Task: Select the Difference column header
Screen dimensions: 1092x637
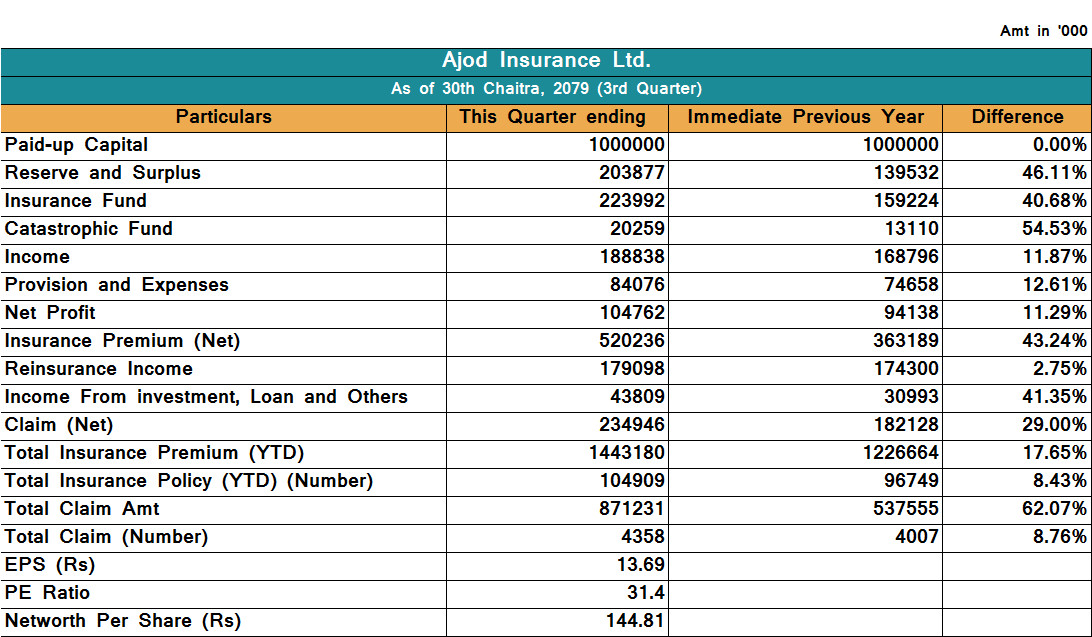Action: [x=1017, y=118]
